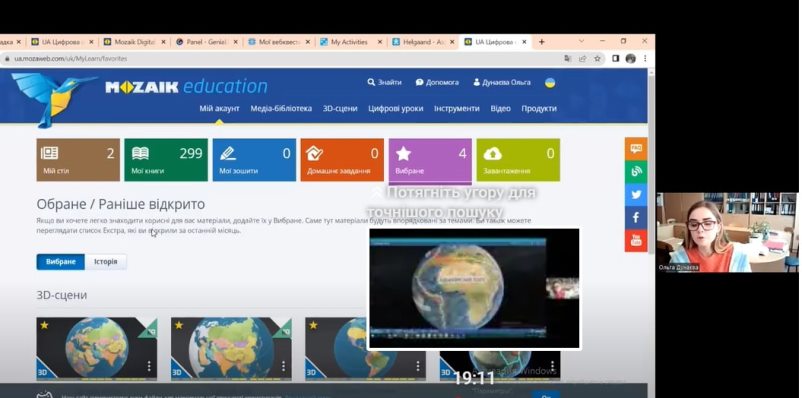
Task: Open options menu on fourth 3D scene
Action: [x=552, y=366]
